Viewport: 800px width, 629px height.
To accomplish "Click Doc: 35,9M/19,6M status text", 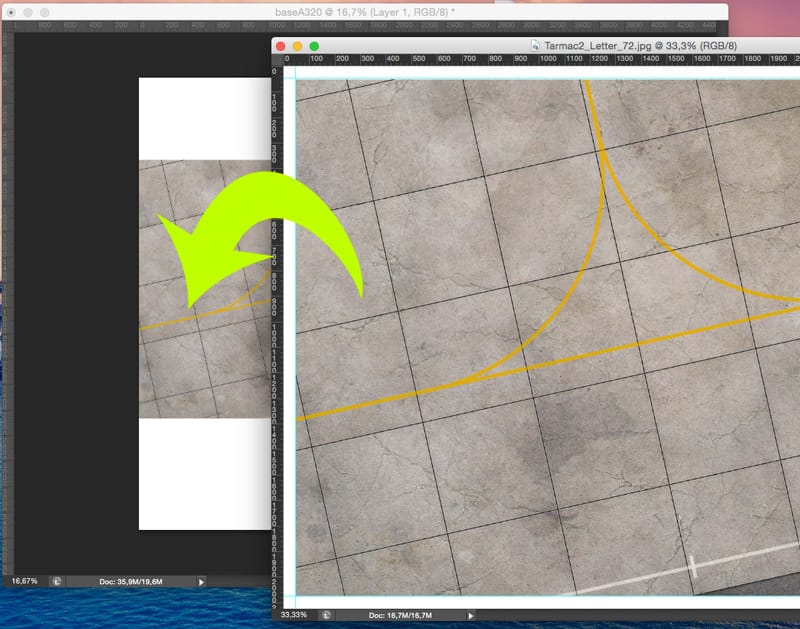I will (131, 582).
